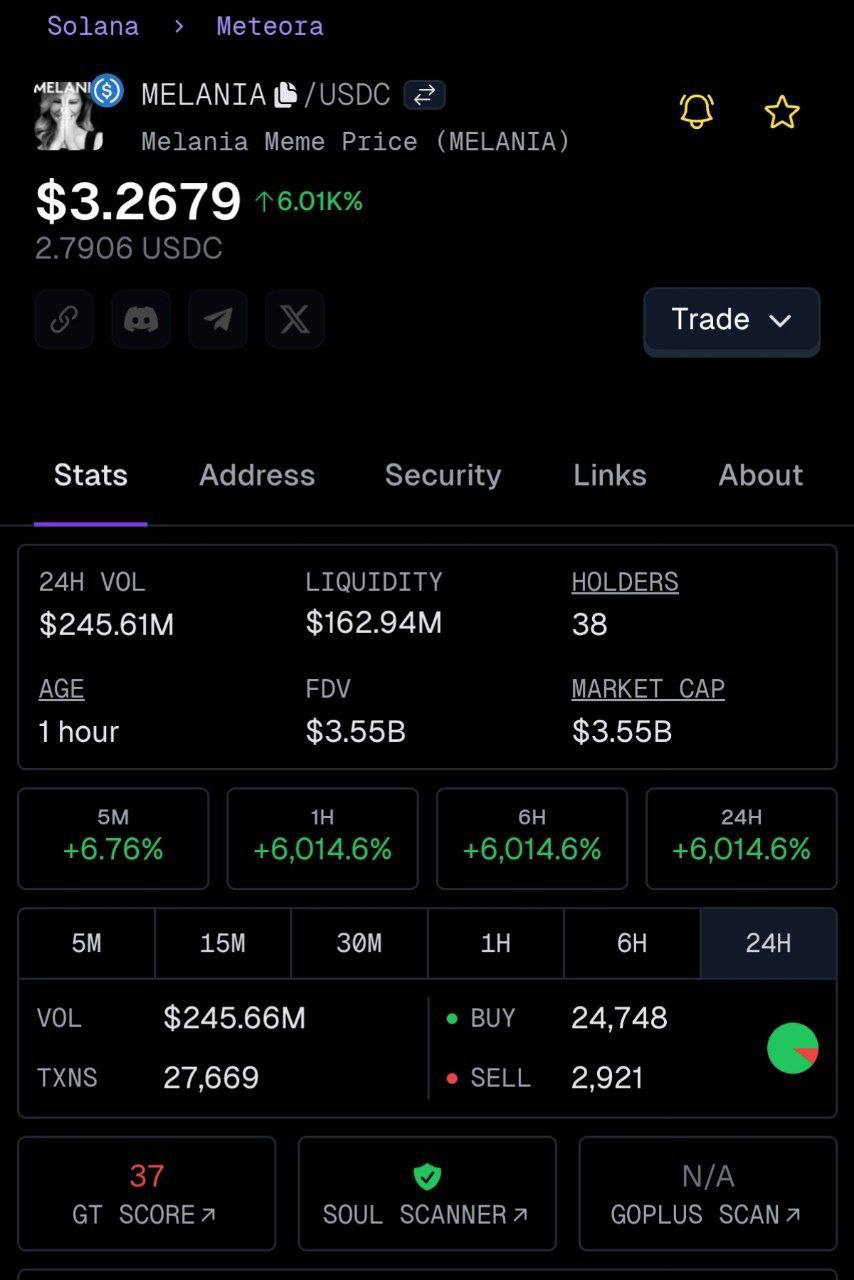
Task: Add MELANIA to favorites with star icon
Action: 782,112
